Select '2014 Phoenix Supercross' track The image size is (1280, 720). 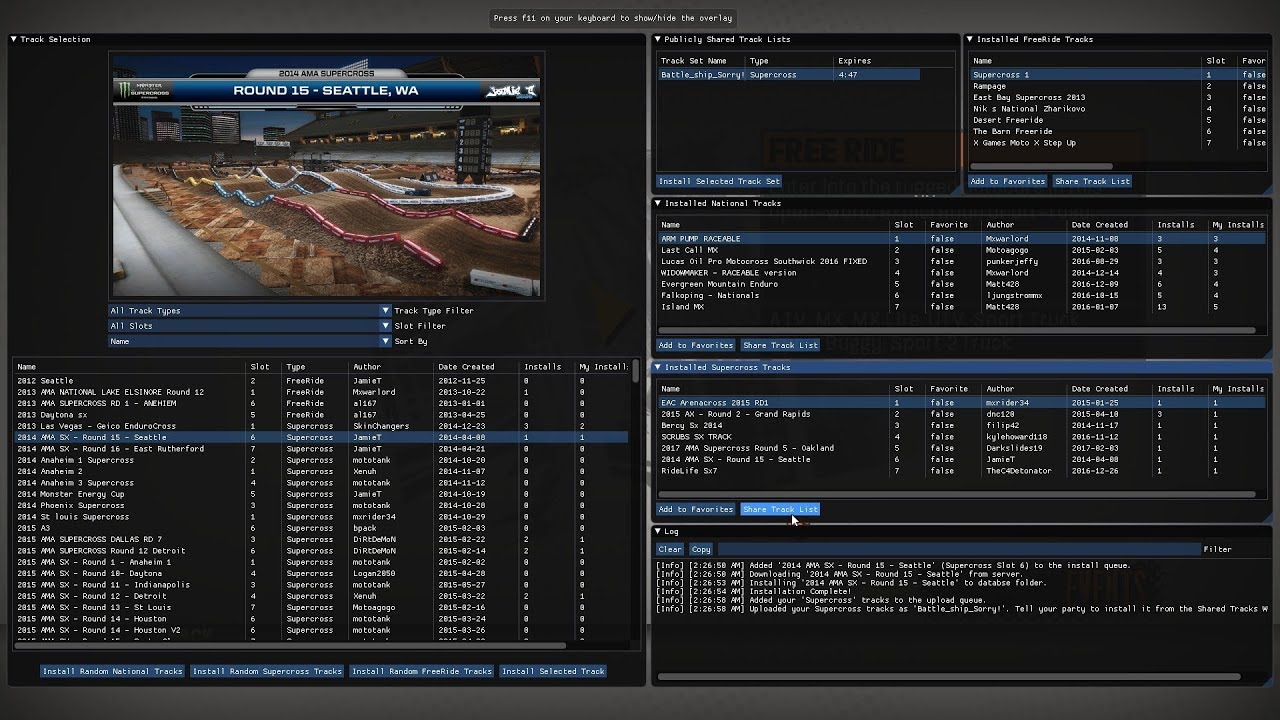(x=321, y=505)
